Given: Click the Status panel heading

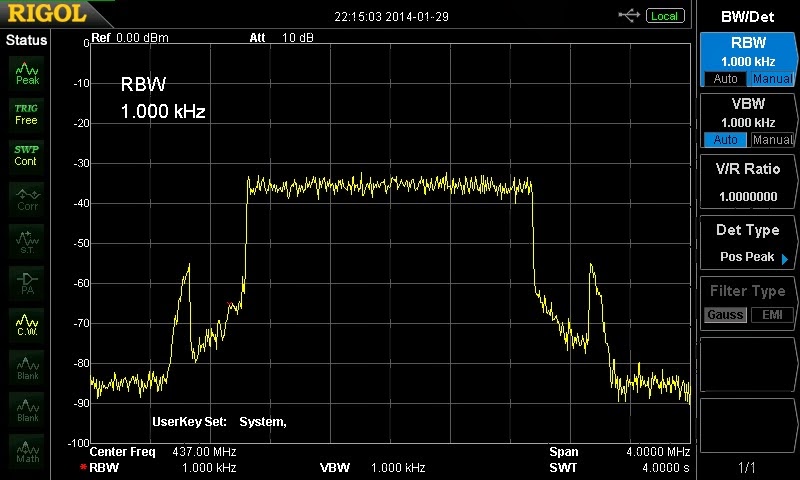Looking at the screenshot, I should tap(26, 40).
